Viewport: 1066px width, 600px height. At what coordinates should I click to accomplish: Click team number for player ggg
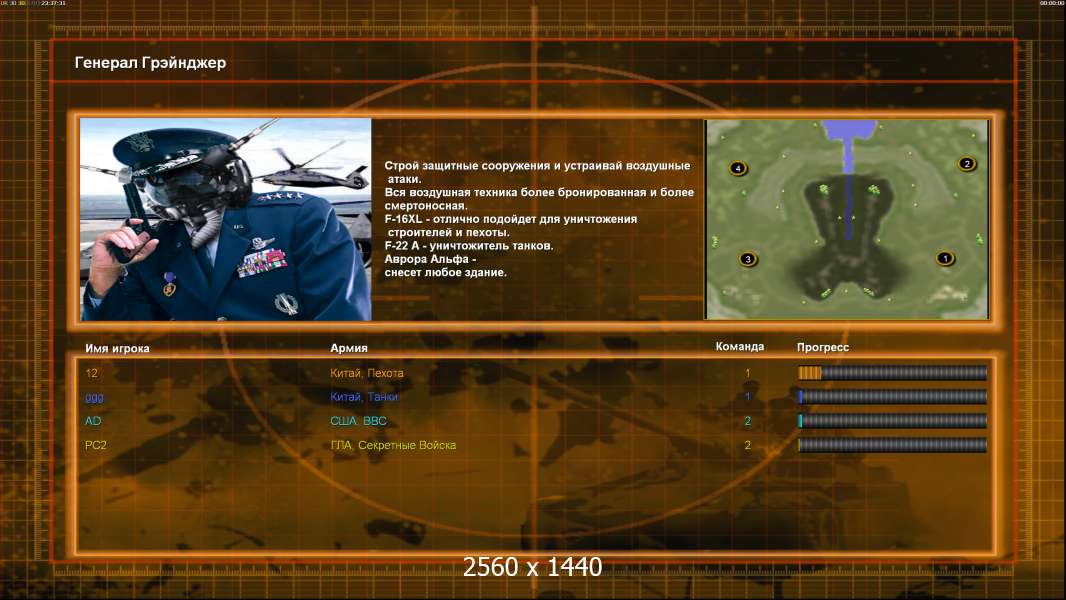pos(748,397)
